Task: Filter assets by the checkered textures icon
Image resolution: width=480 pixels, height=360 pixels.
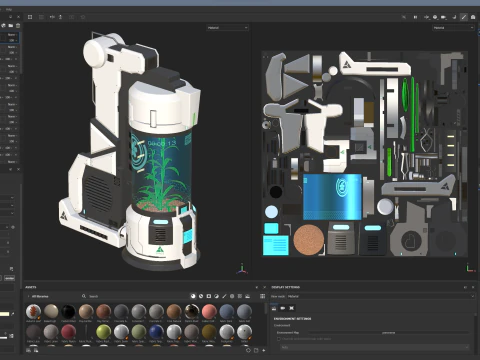Action: tap(240, 296)
